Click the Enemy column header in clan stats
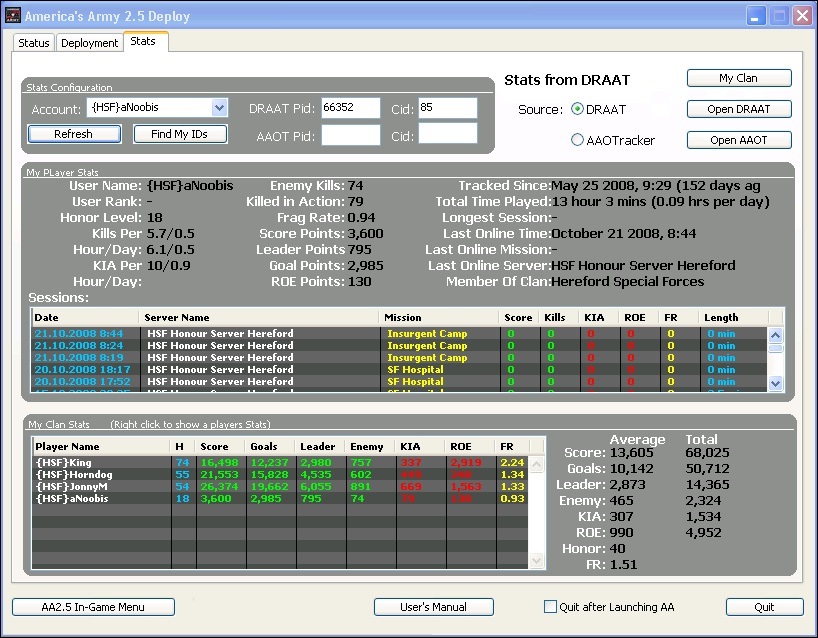The width and height of the screenshot is (818, 638). click(x=370, y=447)
